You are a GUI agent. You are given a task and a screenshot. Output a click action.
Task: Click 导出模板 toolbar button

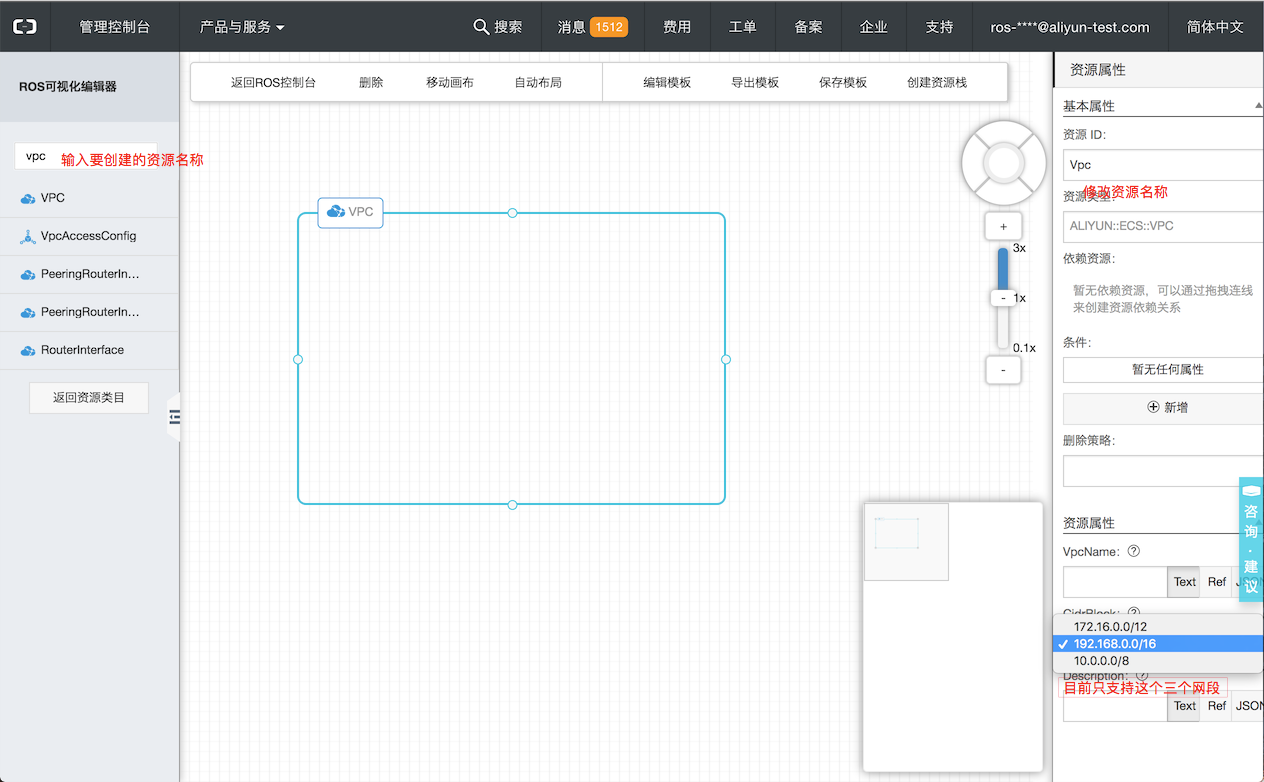pos(755,83)
